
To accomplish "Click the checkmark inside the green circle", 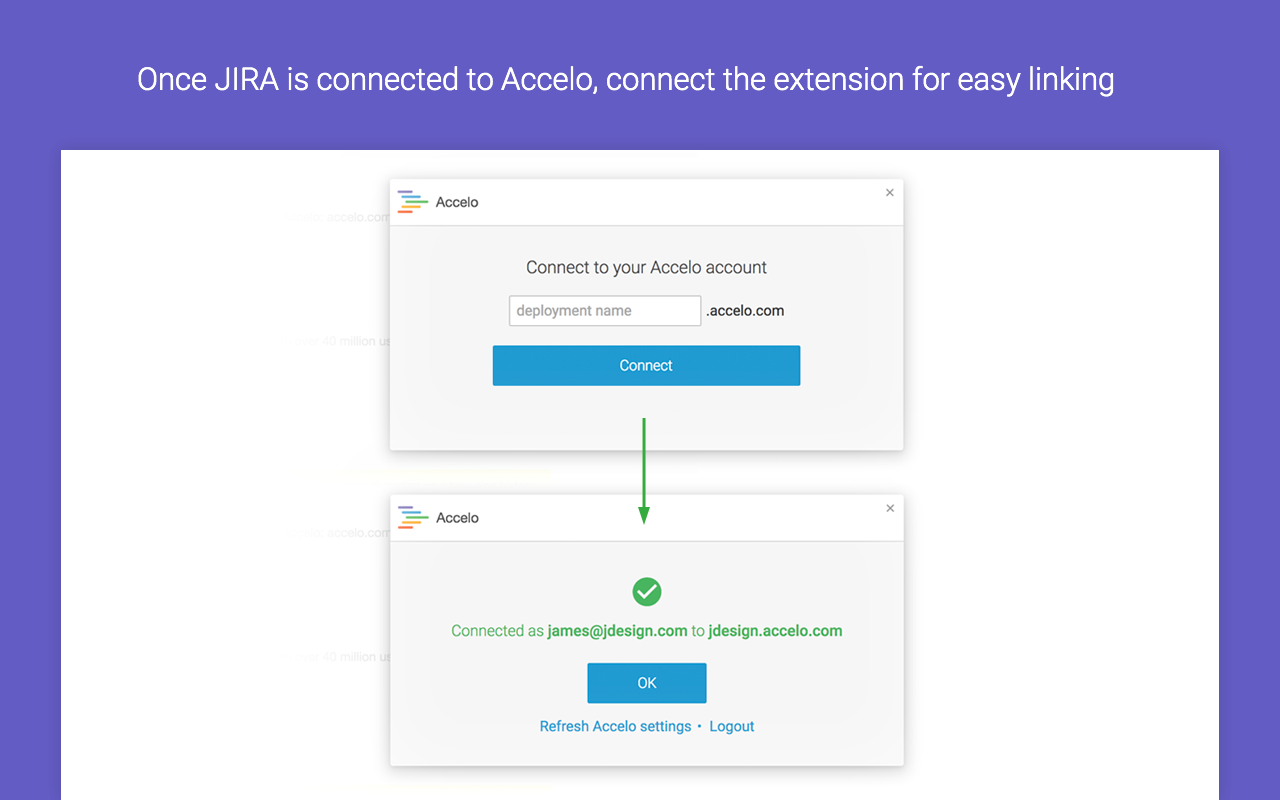I will (646, 592).
